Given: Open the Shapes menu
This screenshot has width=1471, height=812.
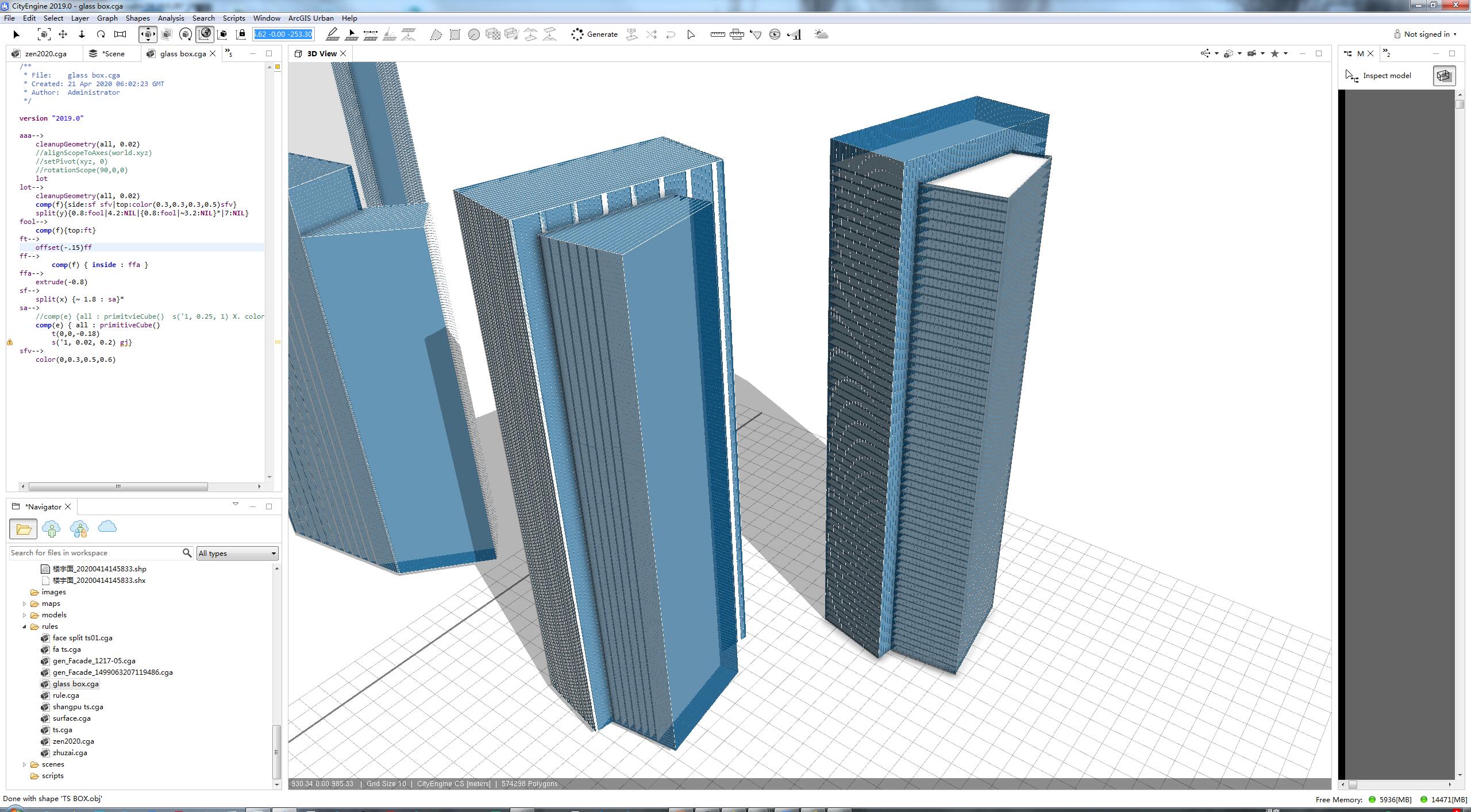Looking at the screenshot, I should (137, 18).
